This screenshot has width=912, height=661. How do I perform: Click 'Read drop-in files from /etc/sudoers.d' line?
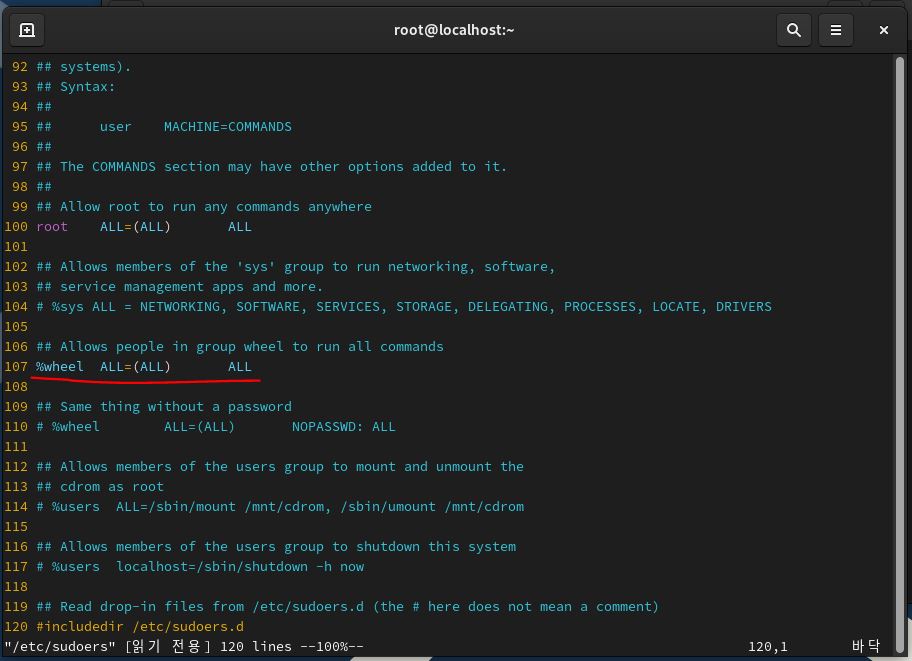pos(347,607)
